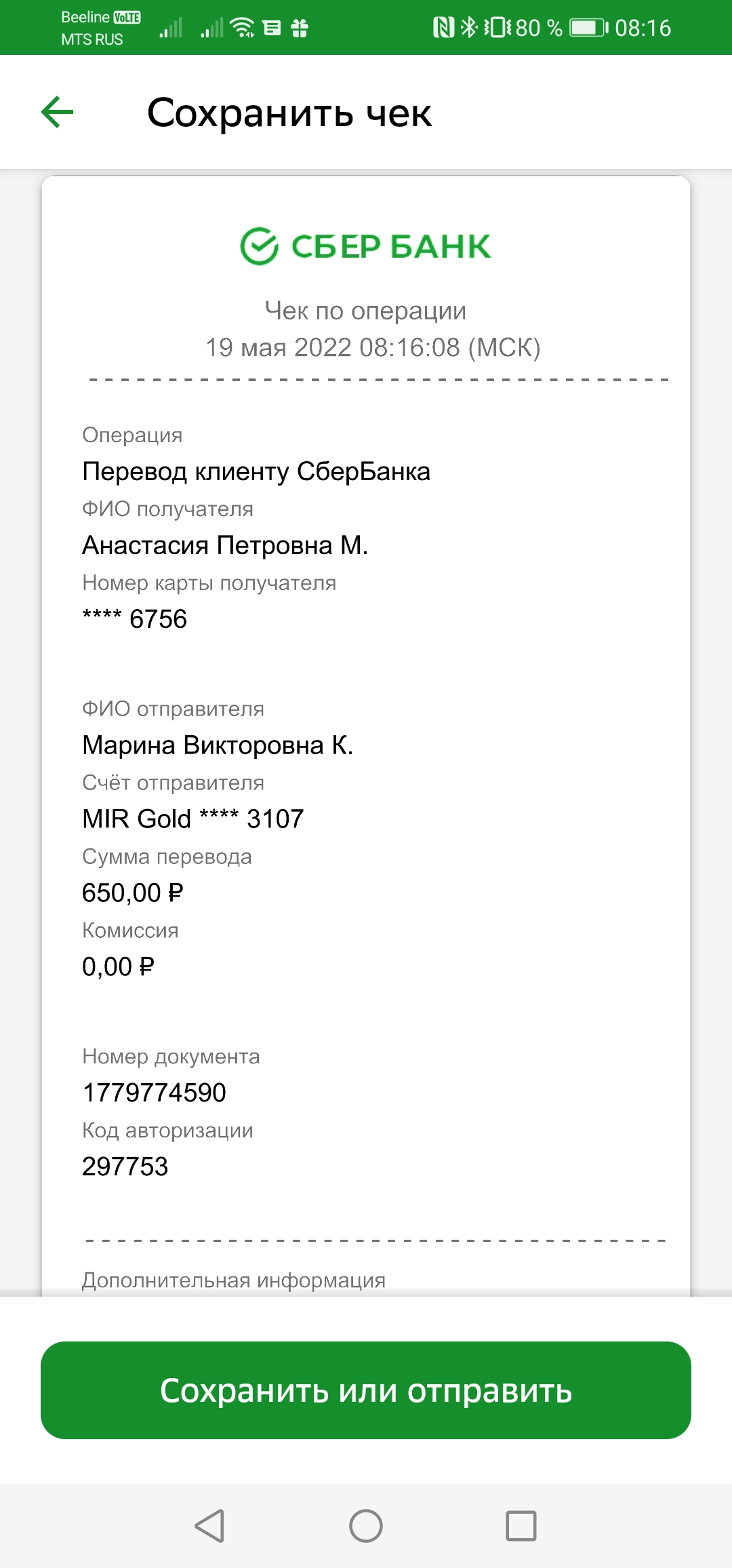732x1568 pixels.
Task: Tap the Bluetooth status icon
Action: pyautogui.click(x=469, y=28)
